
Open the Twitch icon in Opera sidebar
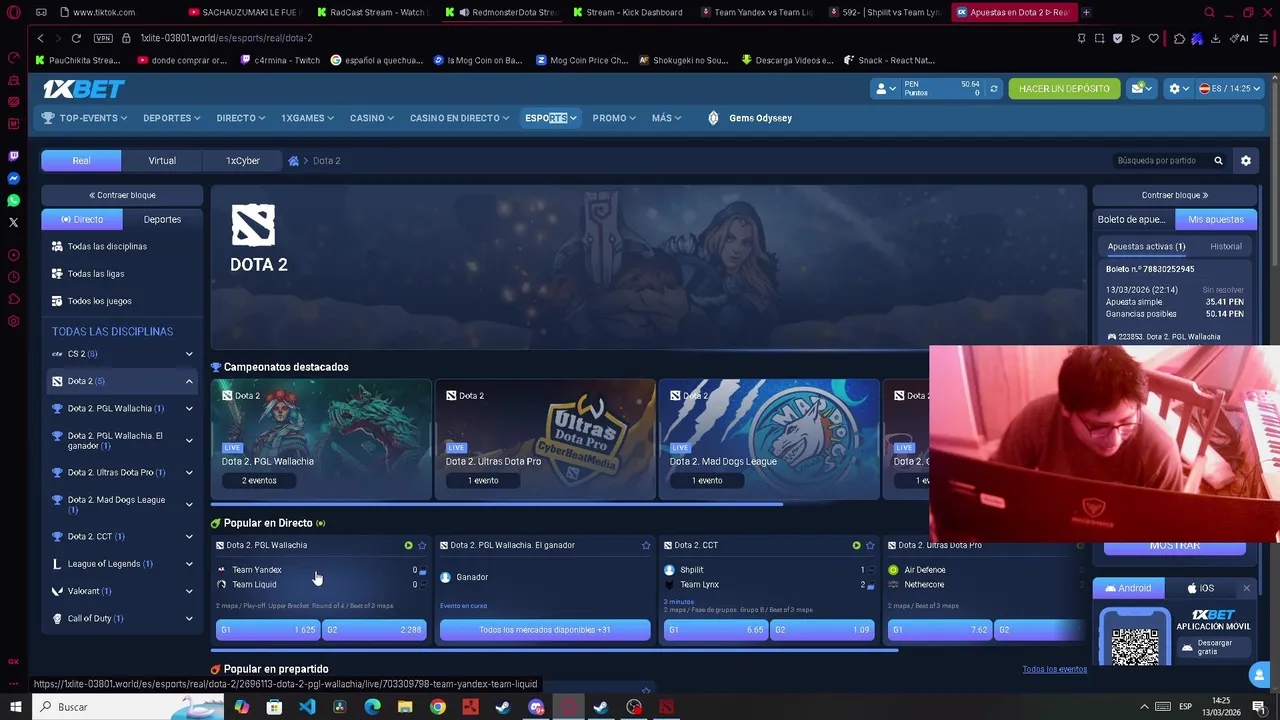pos(13,156)
